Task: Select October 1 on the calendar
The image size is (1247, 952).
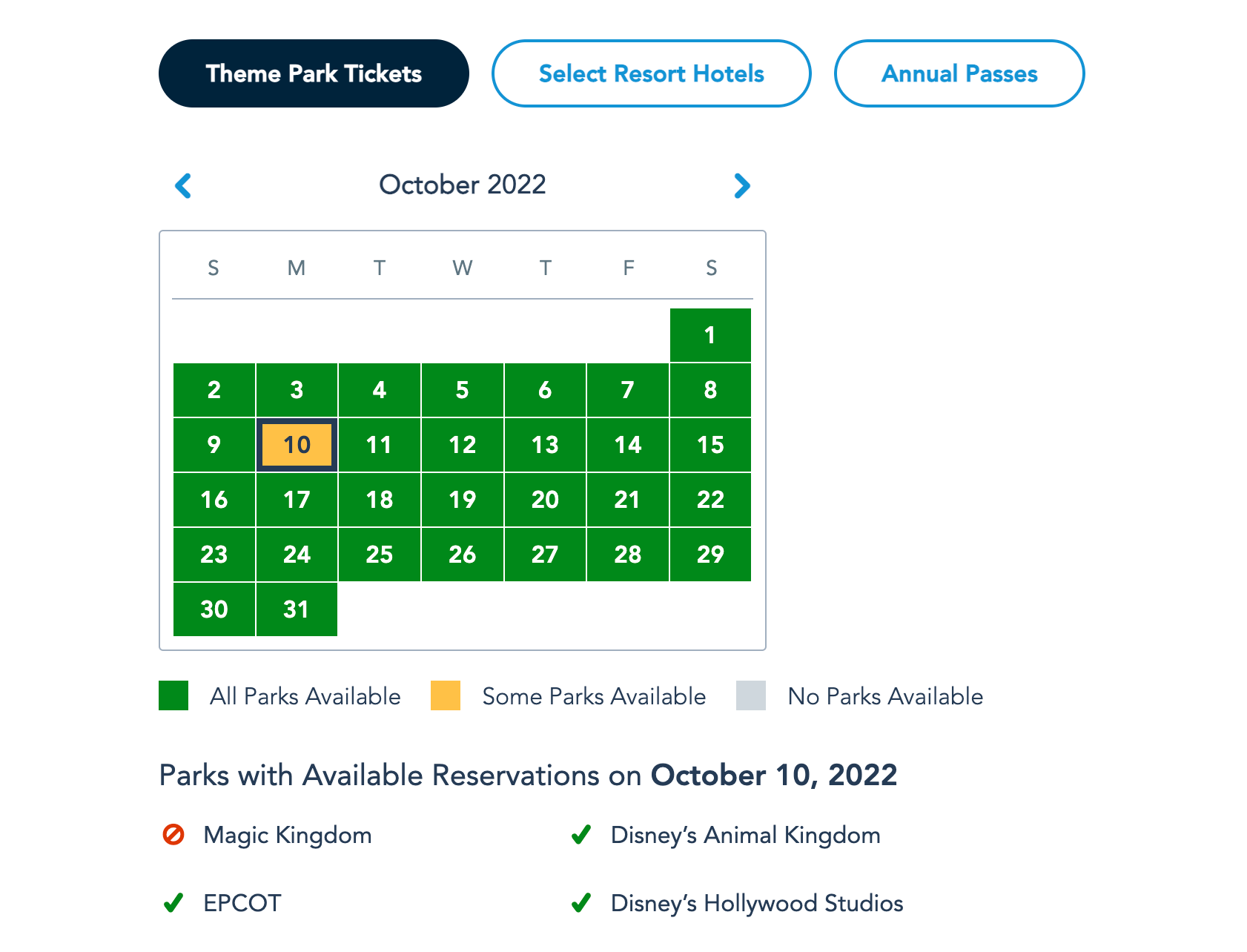Action: tap(710, 335)
